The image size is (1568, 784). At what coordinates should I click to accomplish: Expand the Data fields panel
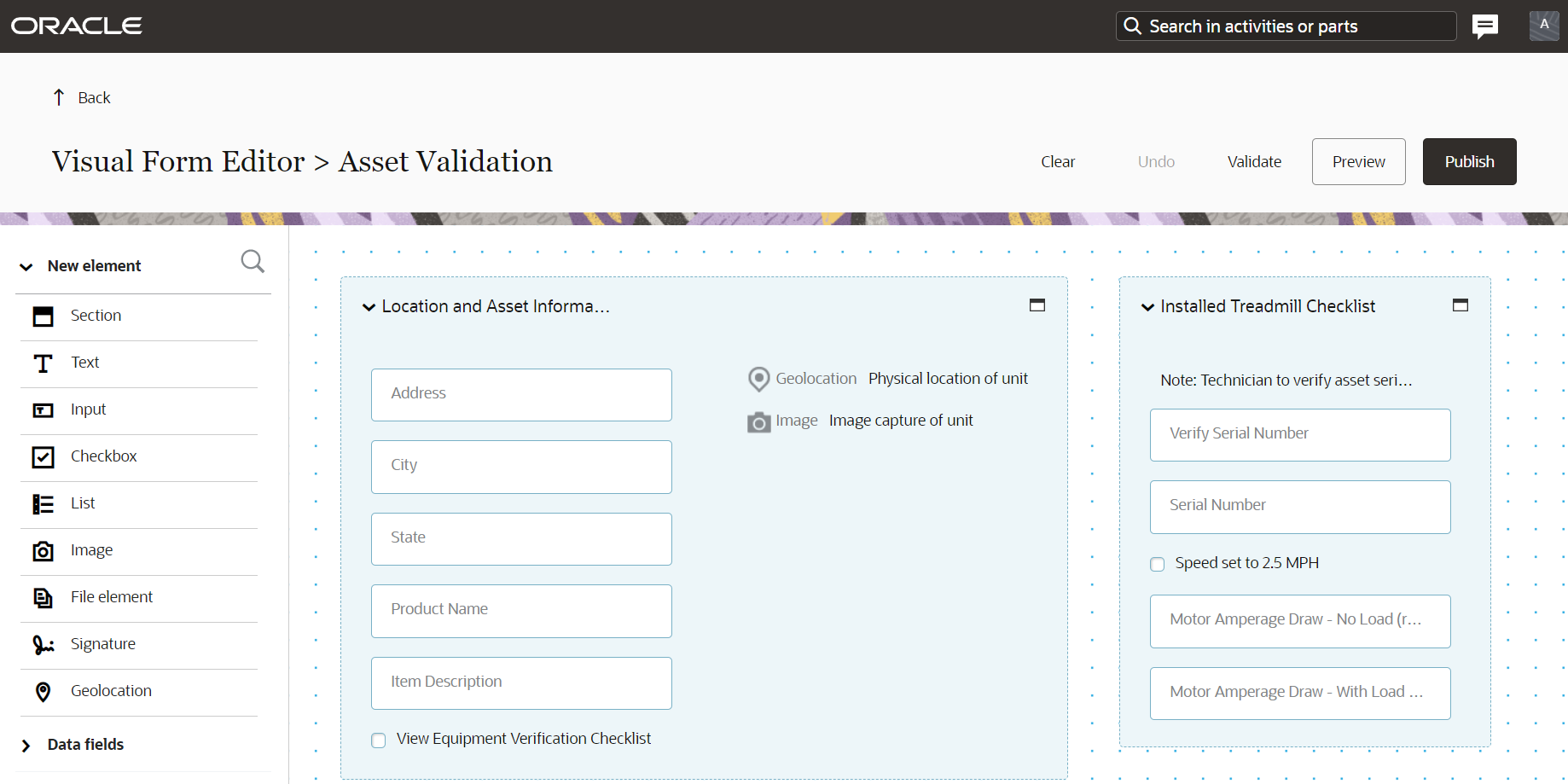[x=26, y=746]
